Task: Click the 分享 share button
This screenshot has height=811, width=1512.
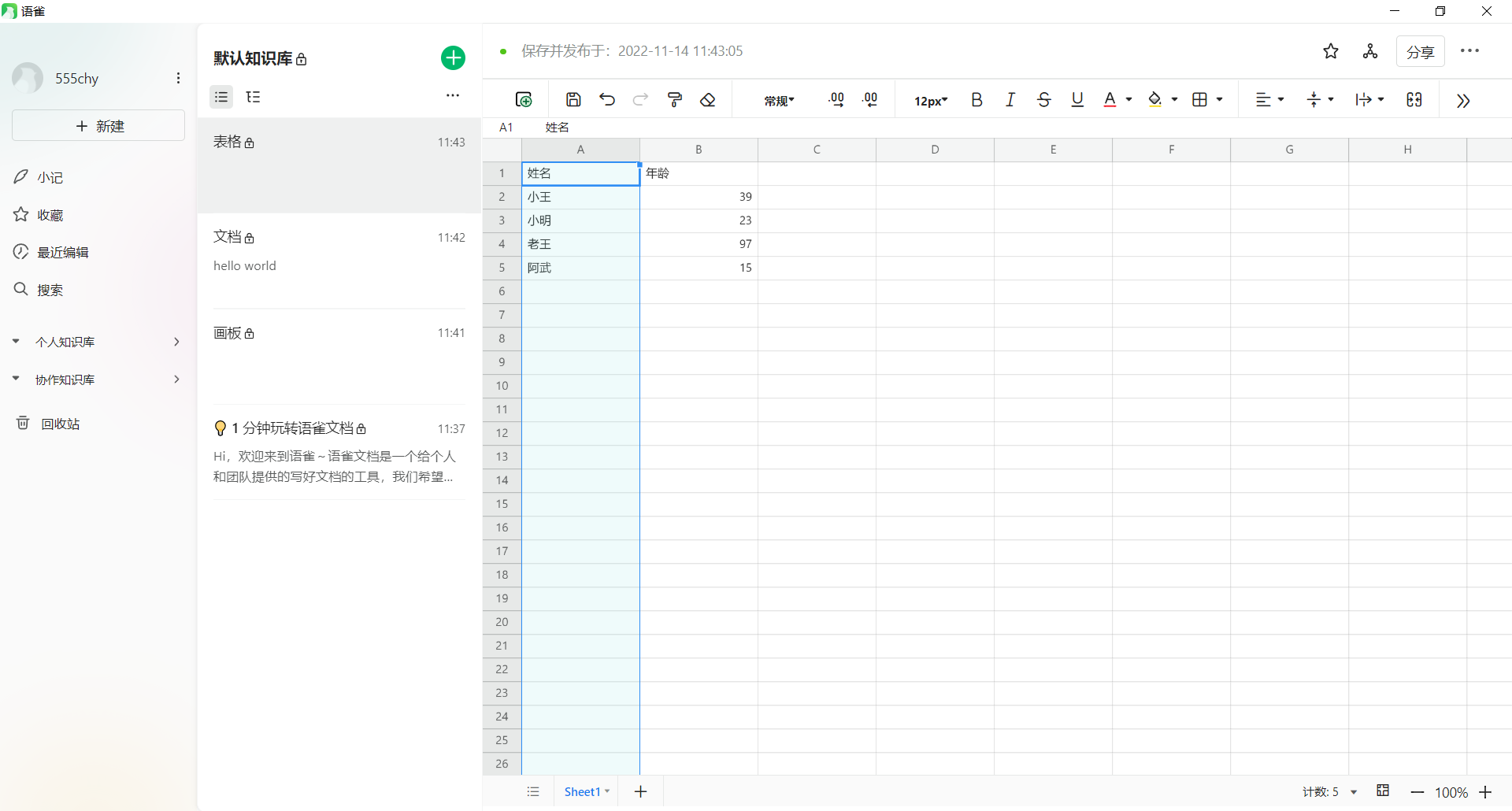Action: point(1421,52)
